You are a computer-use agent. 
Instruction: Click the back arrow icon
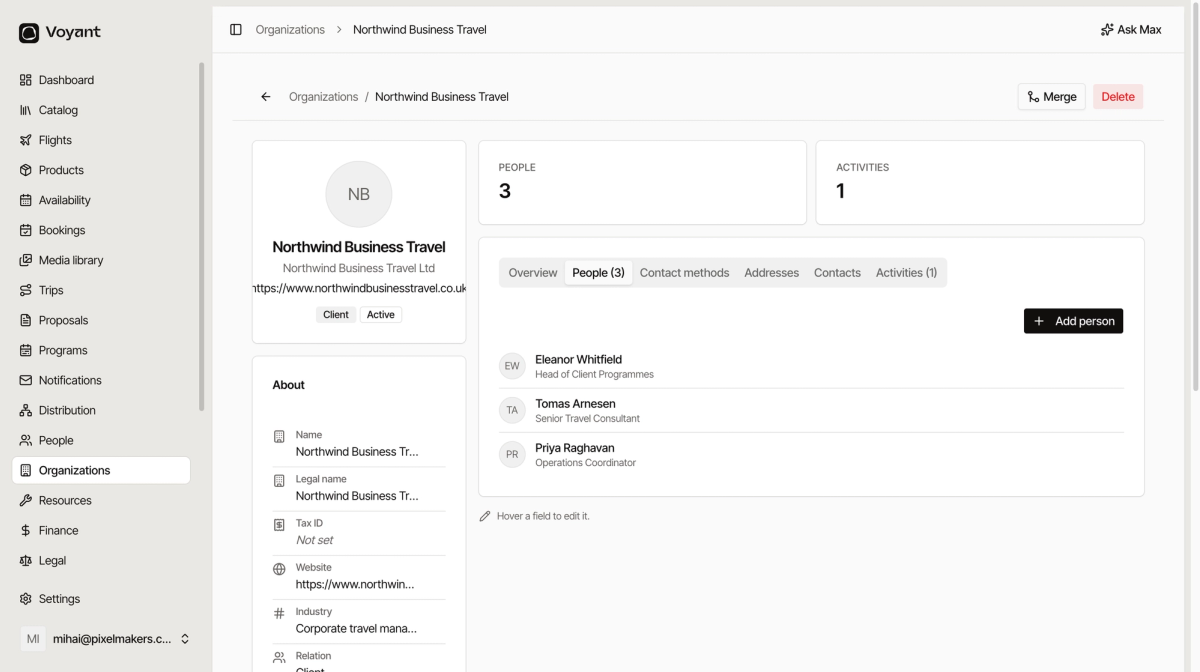point(265,97)
